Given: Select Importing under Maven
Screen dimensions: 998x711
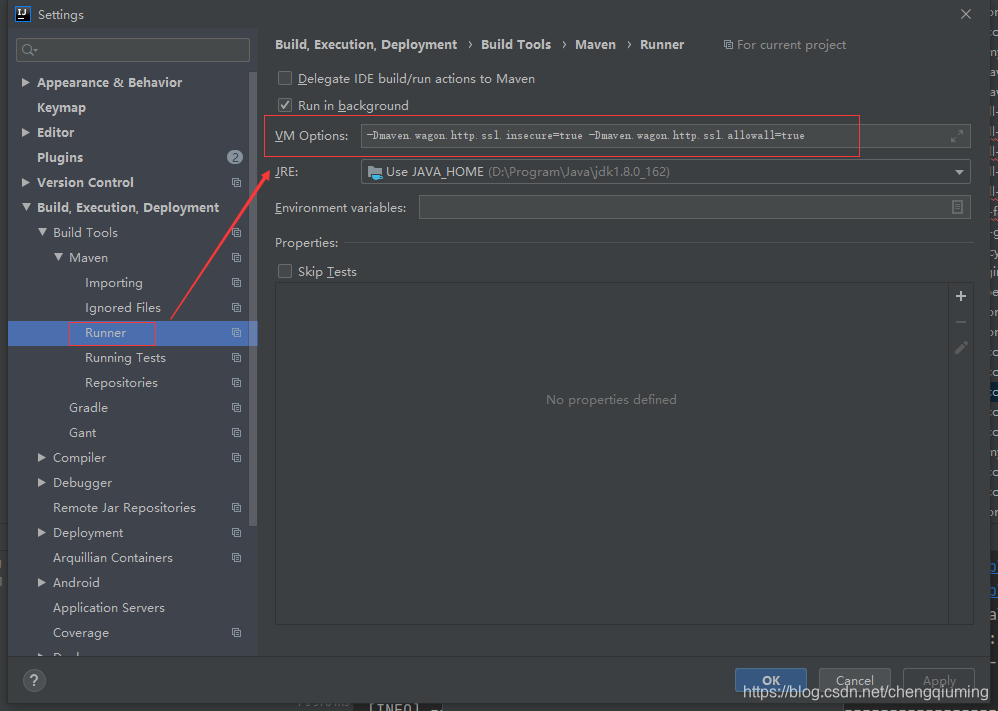Looking at the screenshot, I should pyautogui.click(x=114, y=283).
